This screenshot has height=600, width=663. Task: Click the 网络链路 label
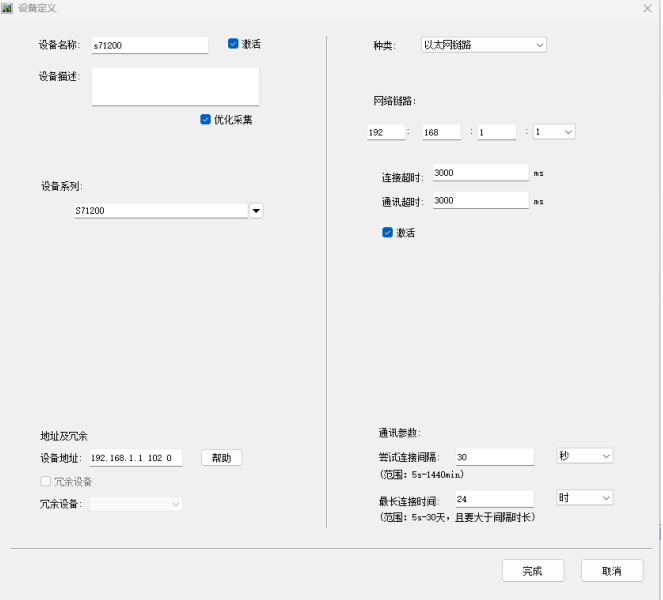[x=395, y=101]
